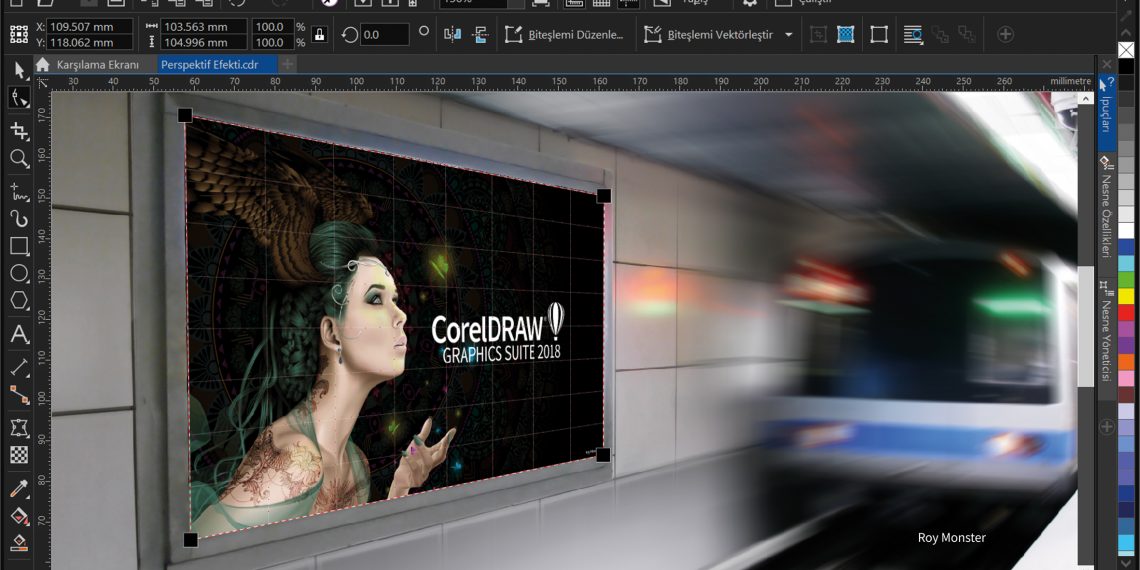Click the gear options icon in top toolbar
Image resolution: width=1140 pixels, height=570 pixels.
click(x=750, y=3)
